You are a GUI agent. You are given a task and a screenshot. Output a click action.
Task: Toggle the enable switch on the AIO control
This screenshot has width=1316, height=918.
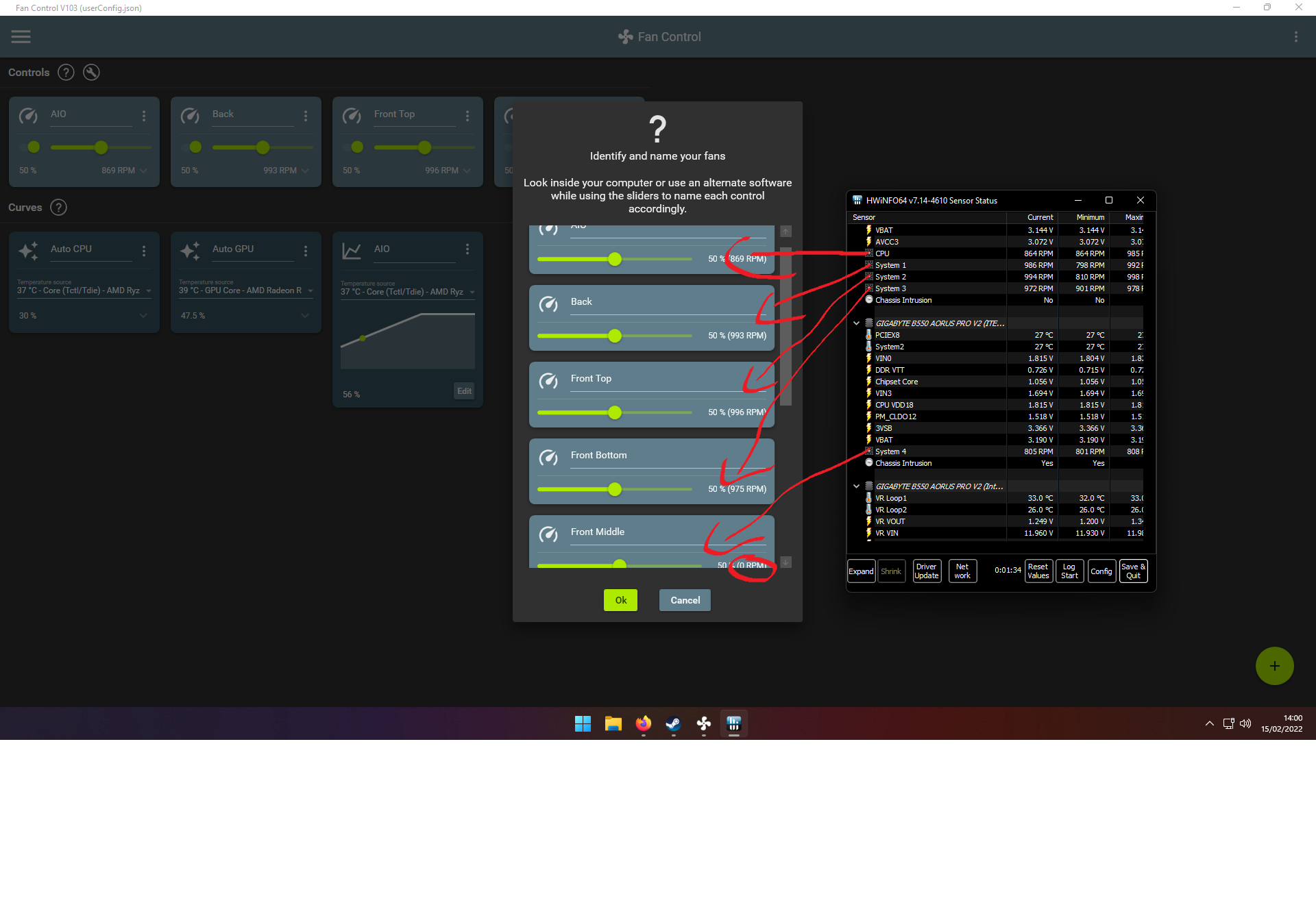click(x=33, y=147)
